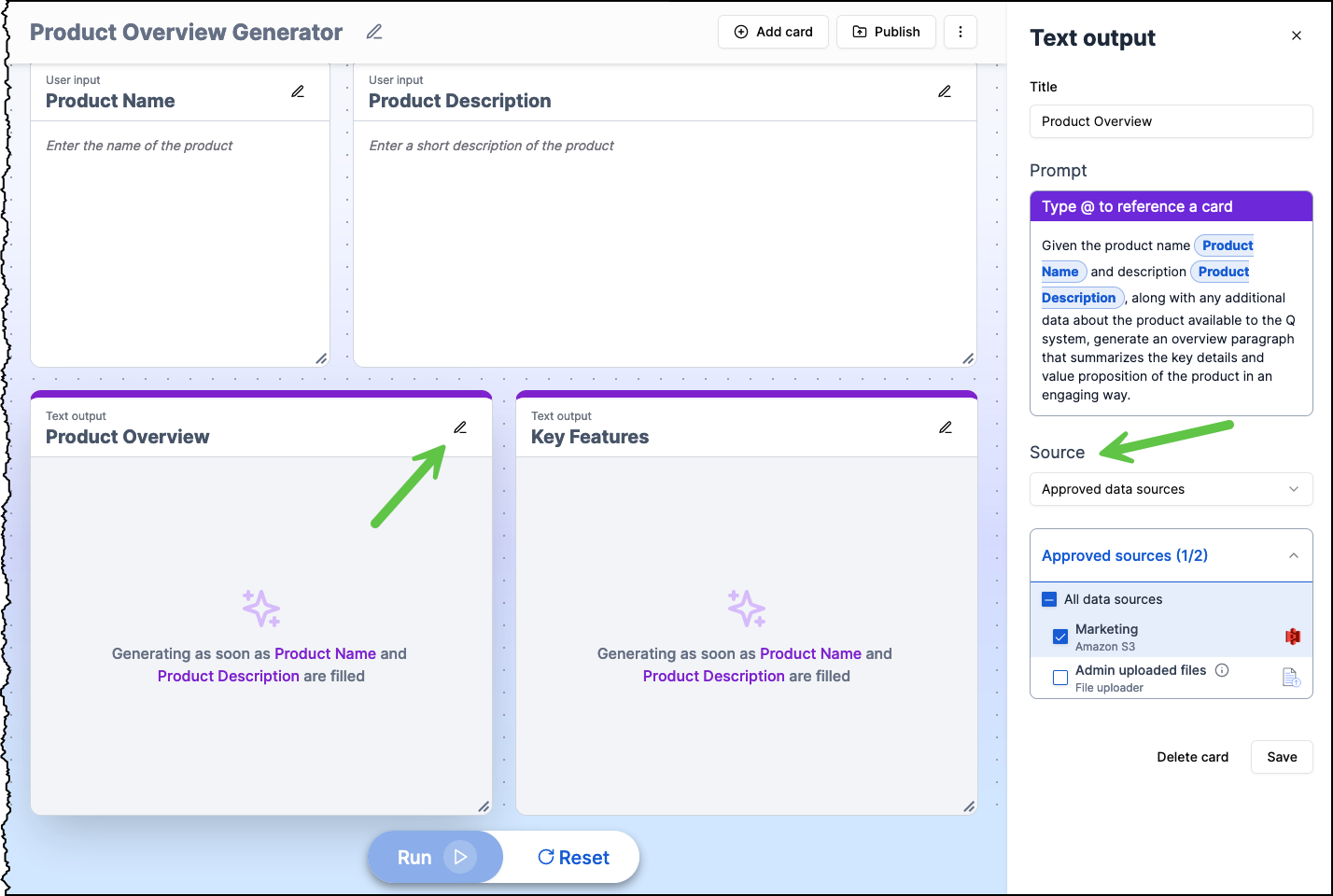This screenshot has width=1333, height=896.
Task: Delete the selected card
Action: coord(1192,757)
